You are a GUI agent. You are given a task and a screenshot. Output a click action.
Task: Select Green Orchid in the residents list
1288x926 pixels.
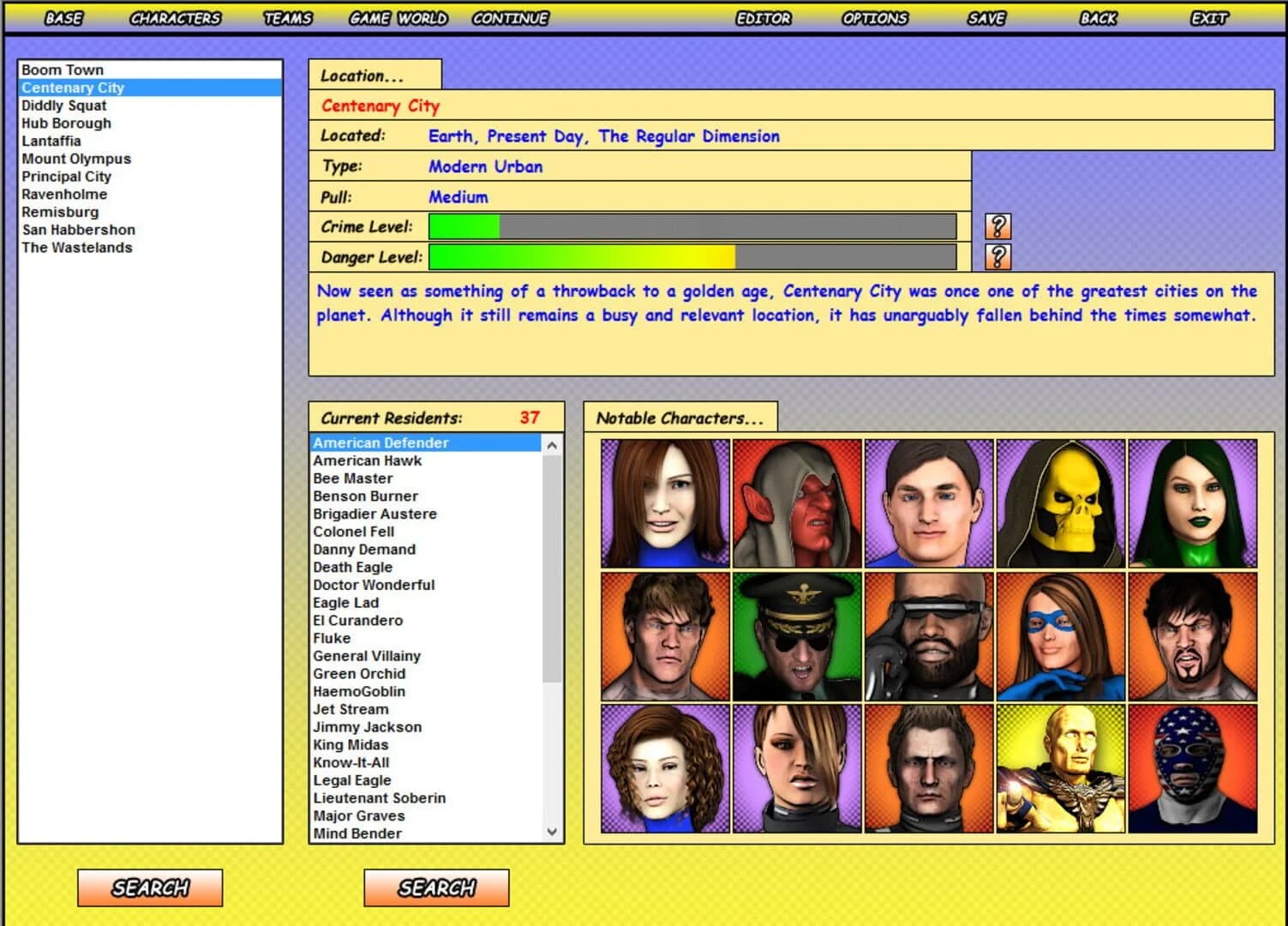tap(359, 673)
